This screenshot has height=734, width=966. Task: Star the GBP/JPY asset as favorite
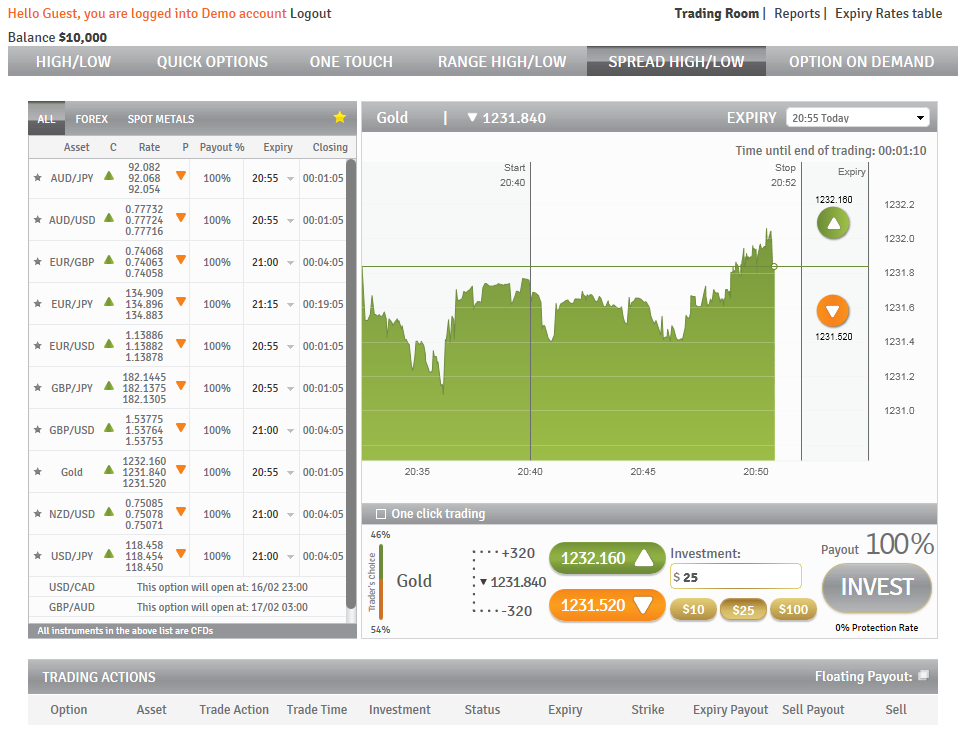[x=38, y=387]
